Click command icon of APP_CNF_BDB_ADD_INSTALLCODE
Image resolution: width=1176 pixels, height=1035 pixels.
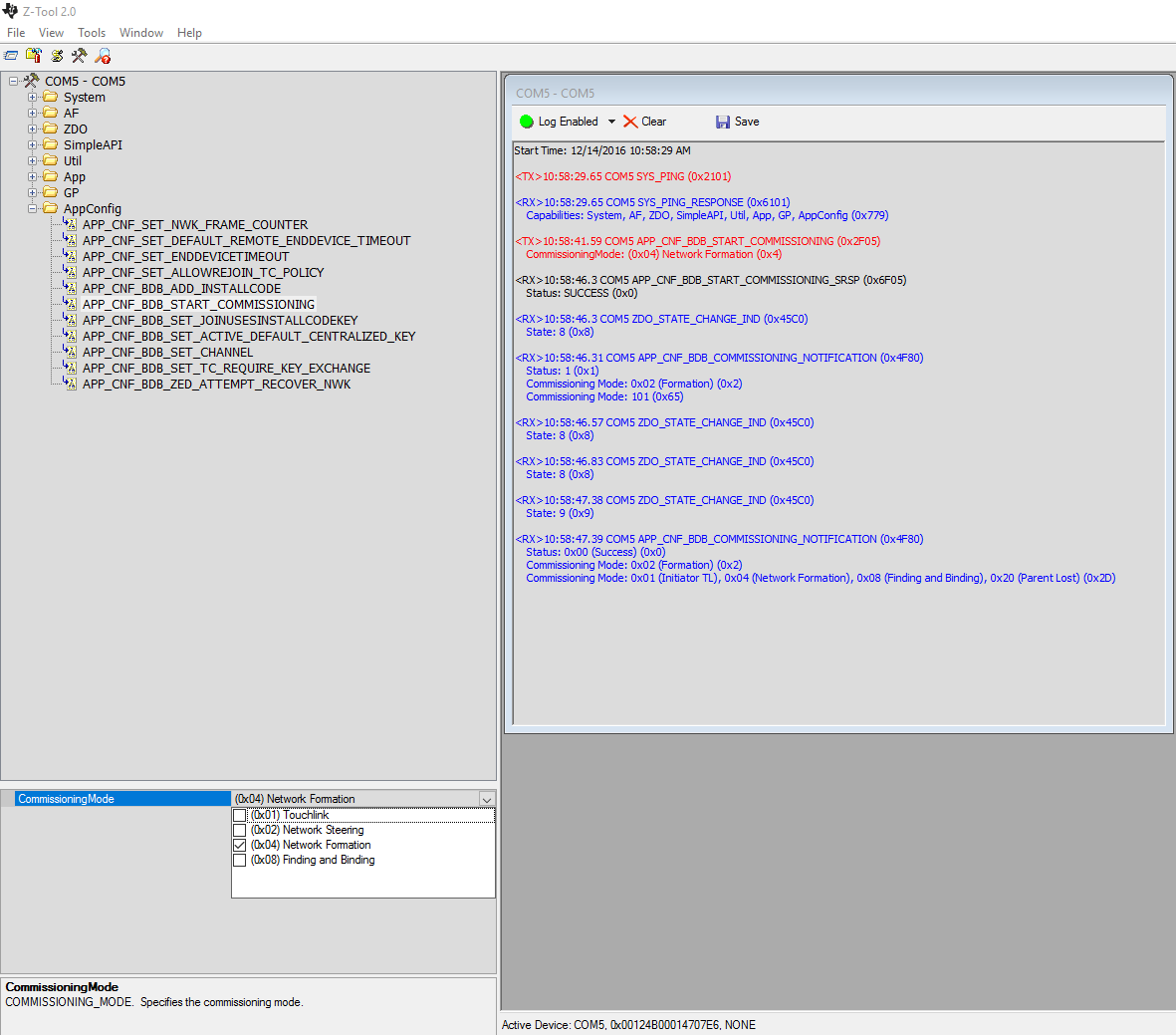coord(70,288)
